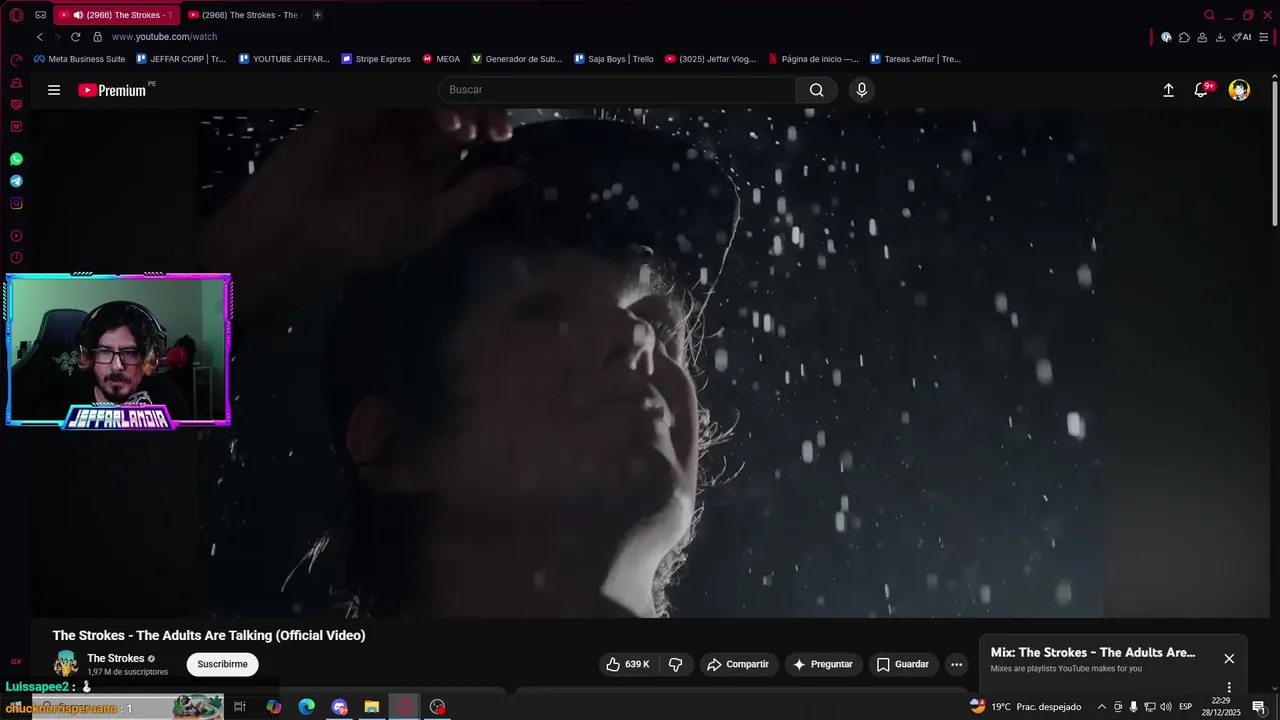Screen dimensions: 1280x720
Task: Open the Opera AI assistant button
Action: (1242, 37)
